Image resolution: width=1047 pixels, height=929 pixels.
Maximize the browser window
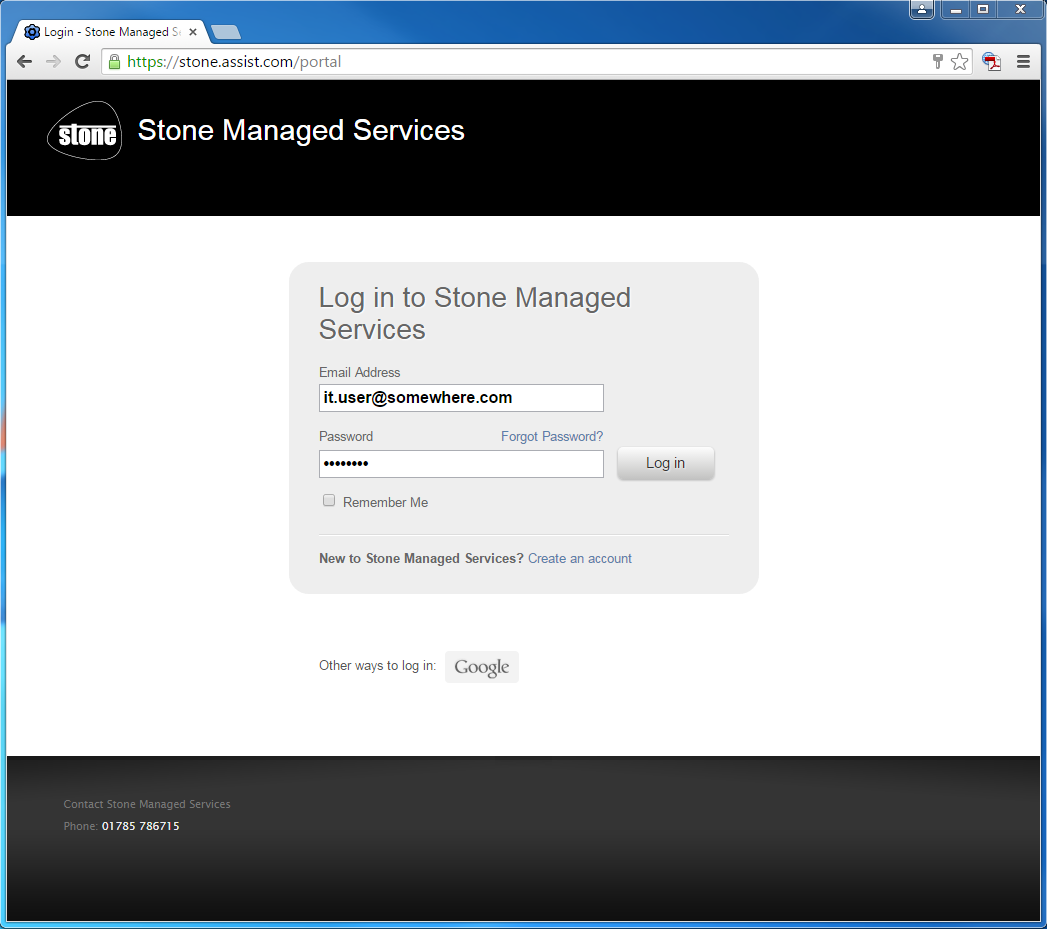pos(983,9)
